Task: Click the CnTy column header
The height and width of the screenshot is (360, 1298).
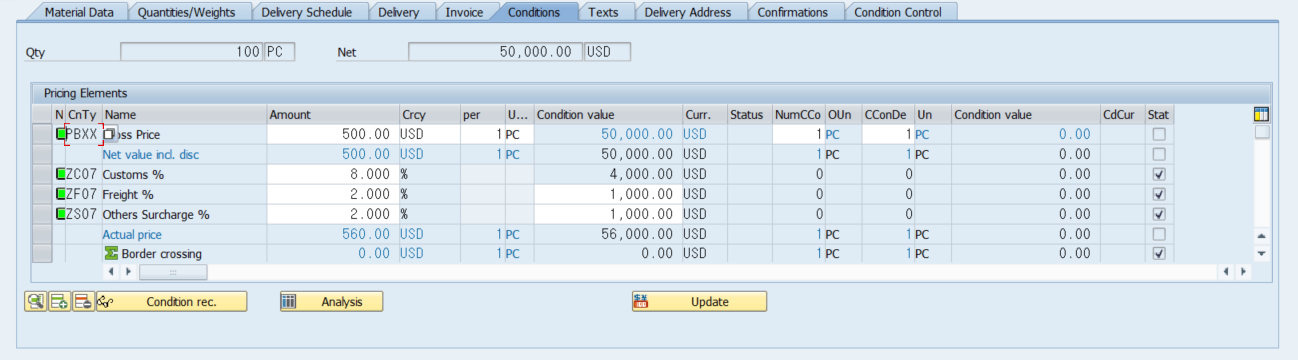Action: coord(84,115)
